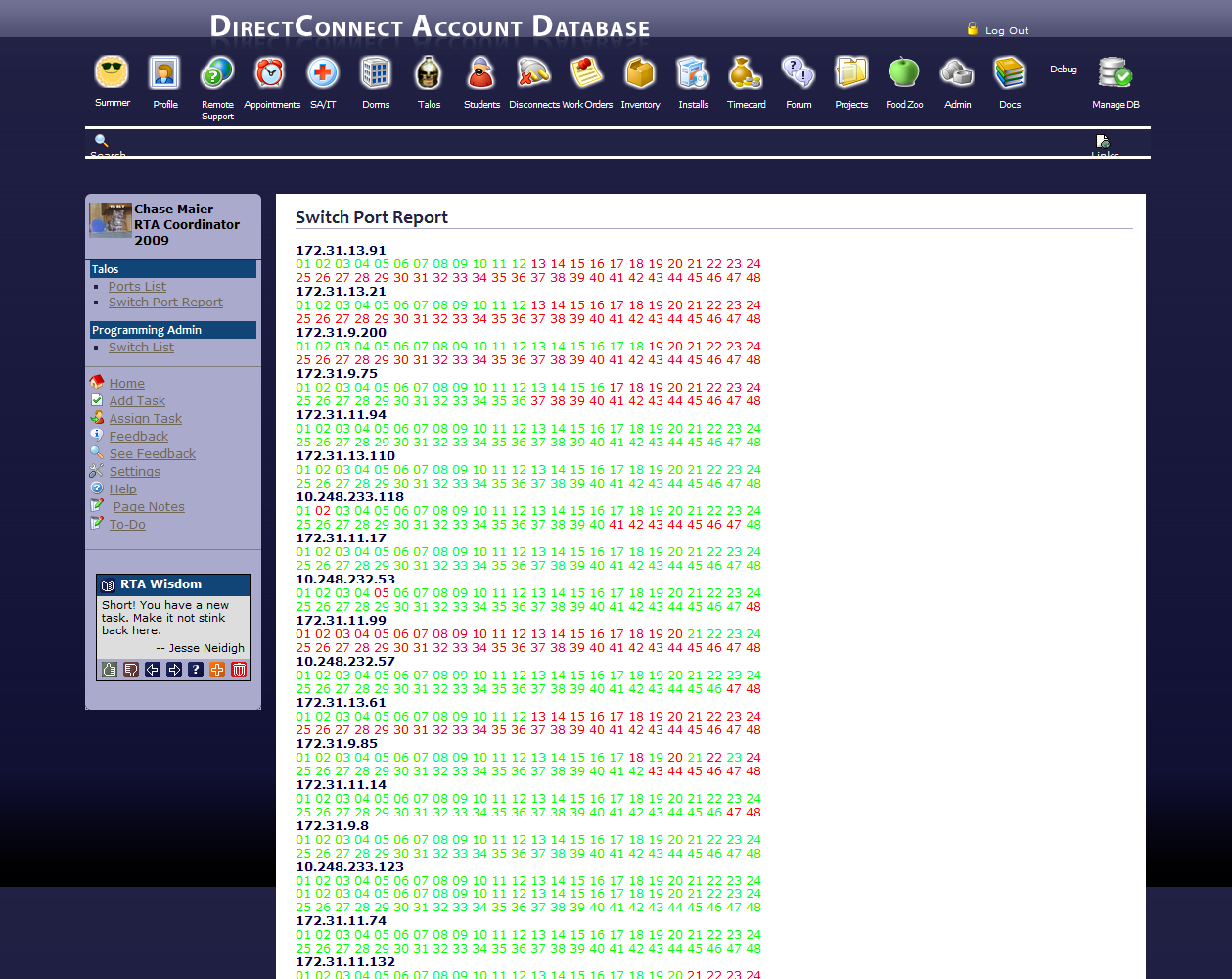Click the DirectConnect Account Database title

pos(430,26)
